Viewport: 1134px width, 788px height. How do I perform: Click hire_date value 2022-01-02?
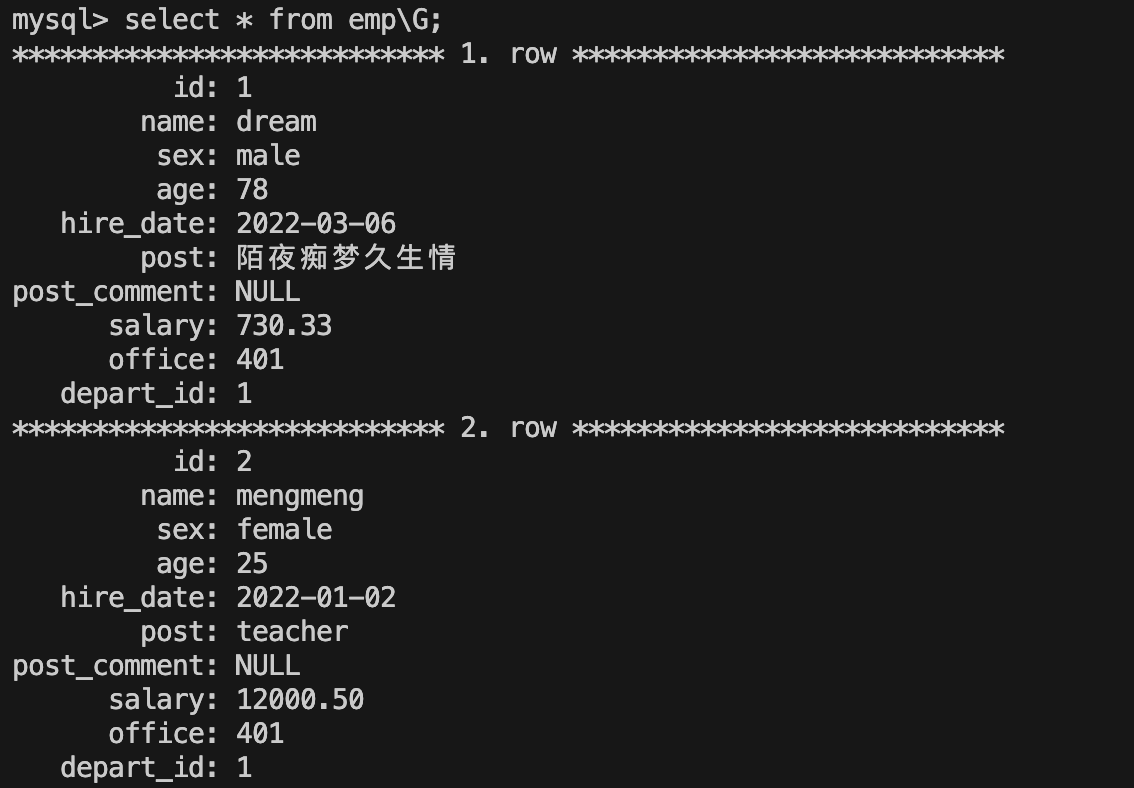point(316,597)
